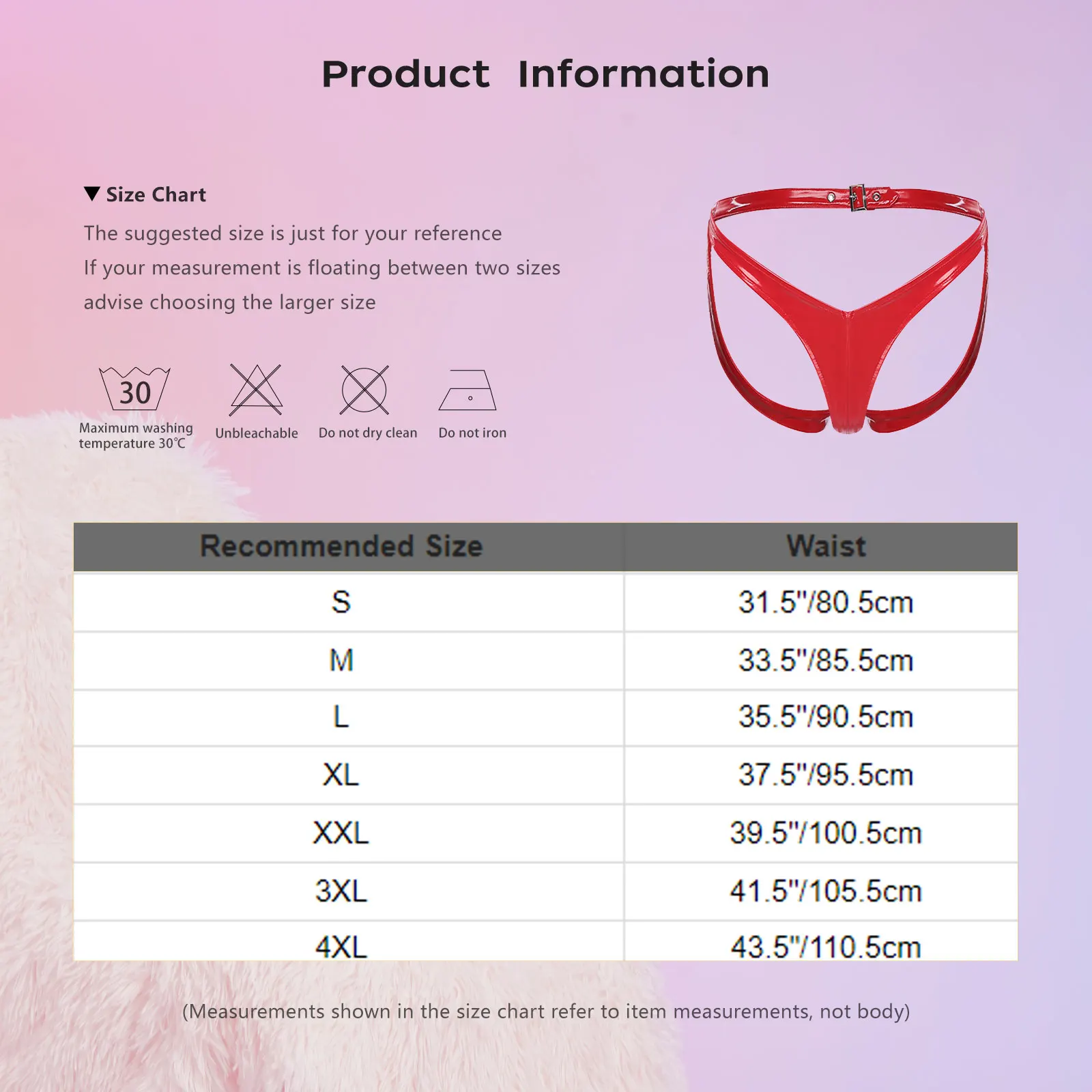The image size is (1092, 1092).
Task: Click the crossed-out circle dry clean icon
Action: (x=364, y=390)
